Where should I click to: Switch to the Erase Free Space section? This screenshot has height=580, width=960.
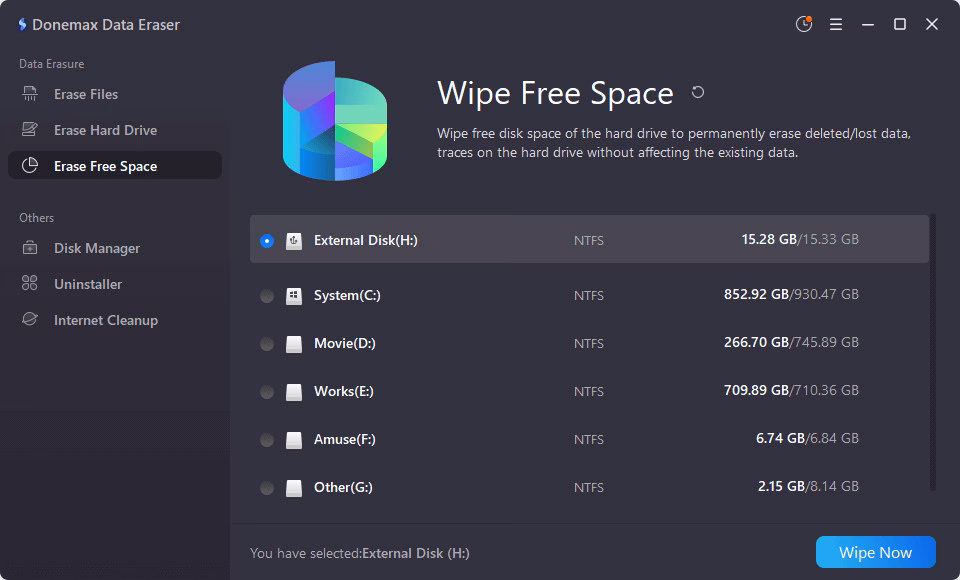coord(114,165)
